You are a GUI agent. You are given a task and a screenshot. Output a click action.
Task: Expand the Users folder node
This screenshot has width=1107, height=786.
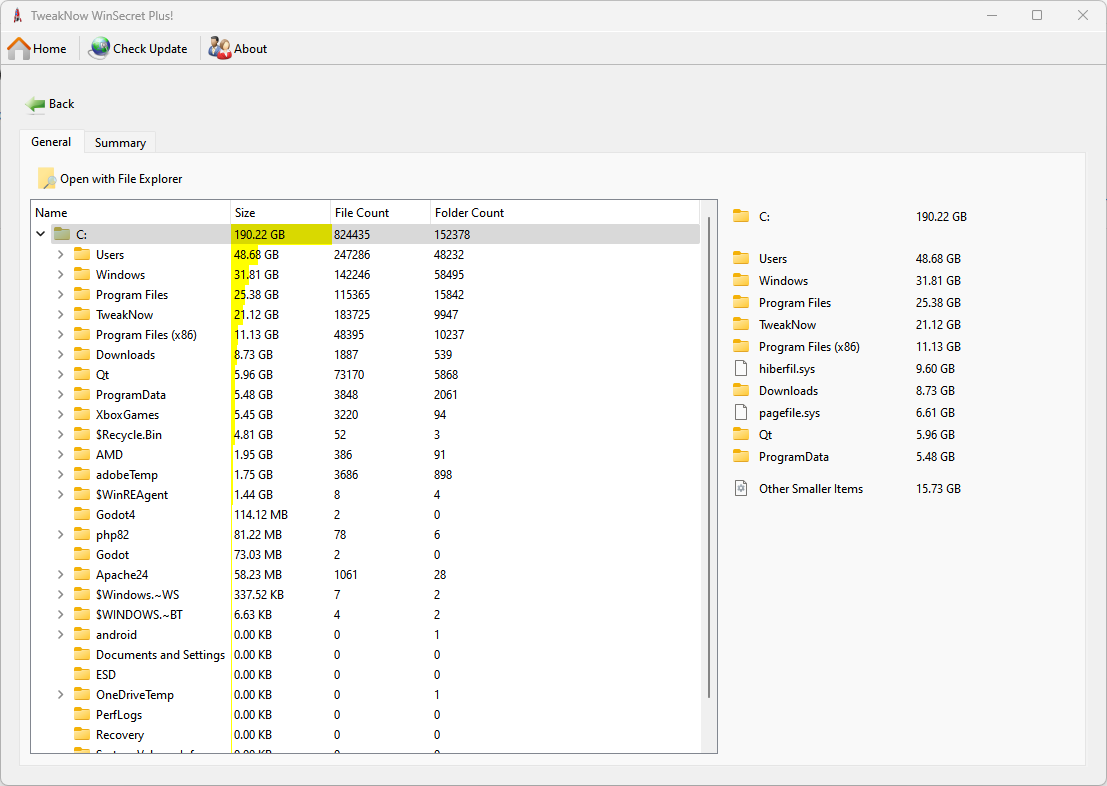click(61, 255)
